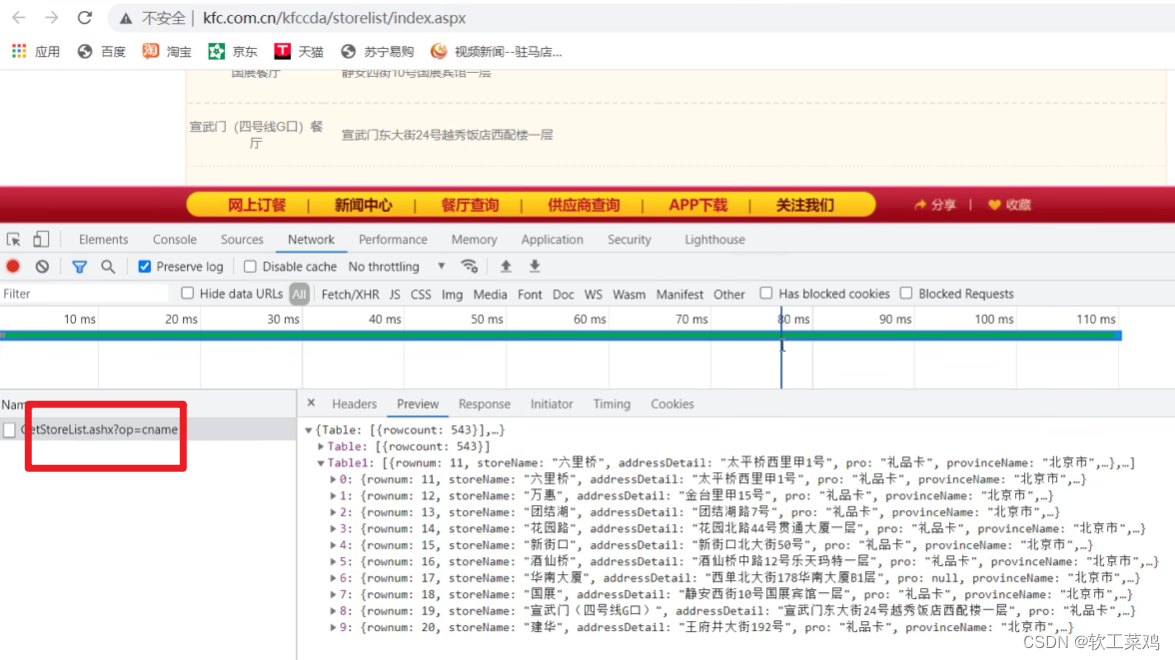Click the 关注我们 link
1175x660 pixels.
tap(805, 205)
